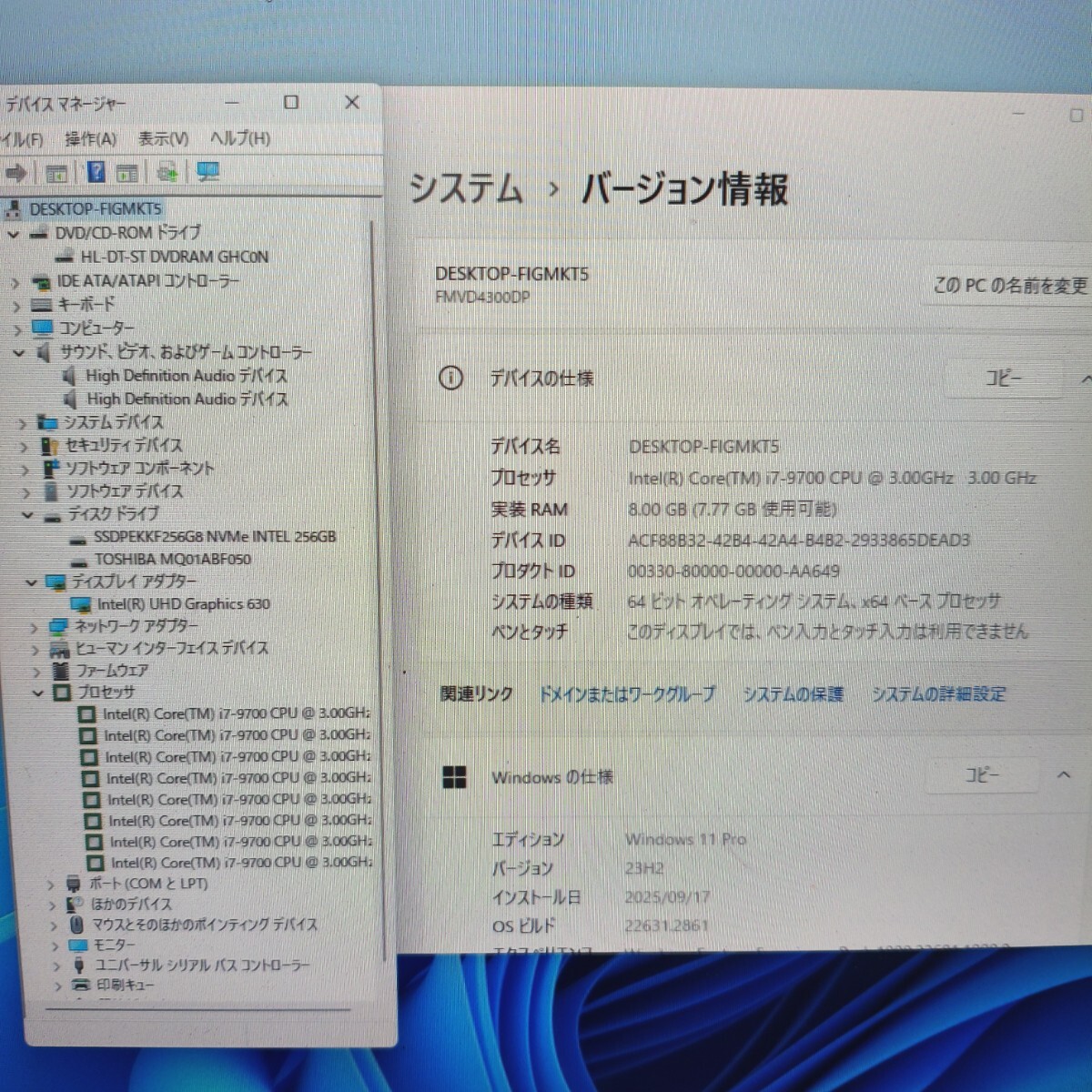Collapse the ディスプレイ アダプター node
The width and height of the screenshot is (1092, 1092).
[31, 582]
